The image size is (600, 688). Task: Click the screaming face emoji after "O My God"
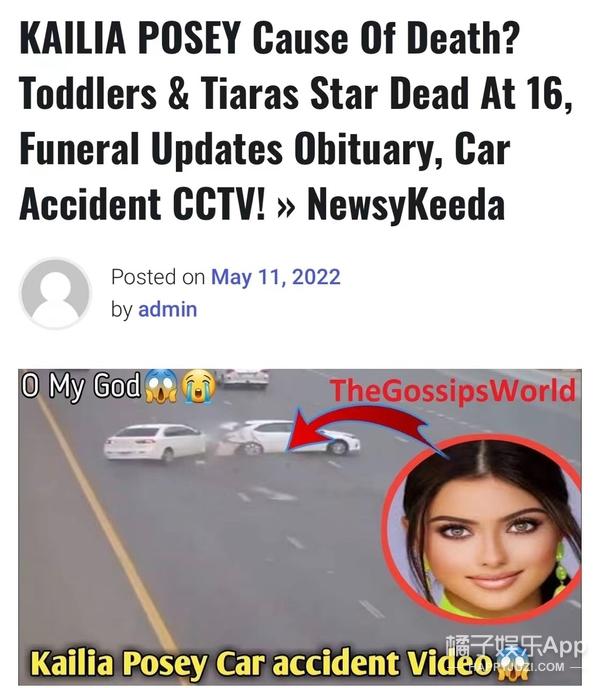(161, 386)
